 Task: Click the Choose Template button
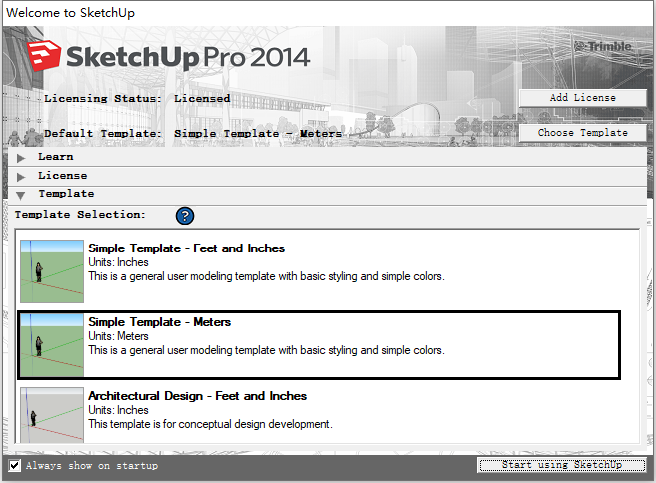pos(582,133)
